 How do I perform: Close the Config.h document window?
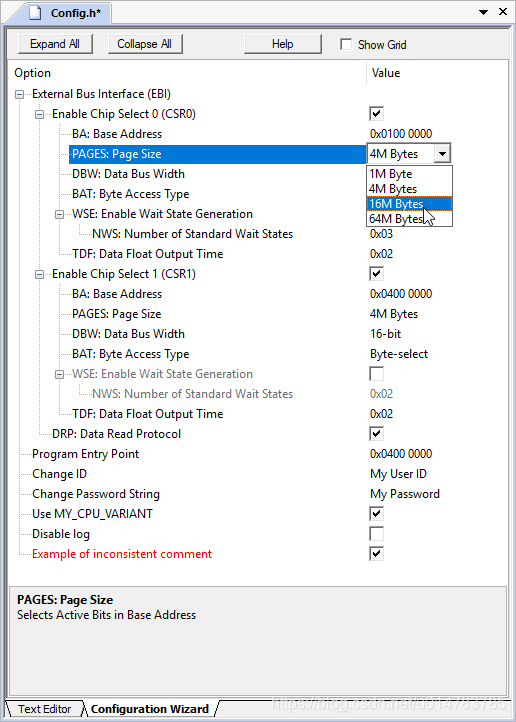click(503, 12)
